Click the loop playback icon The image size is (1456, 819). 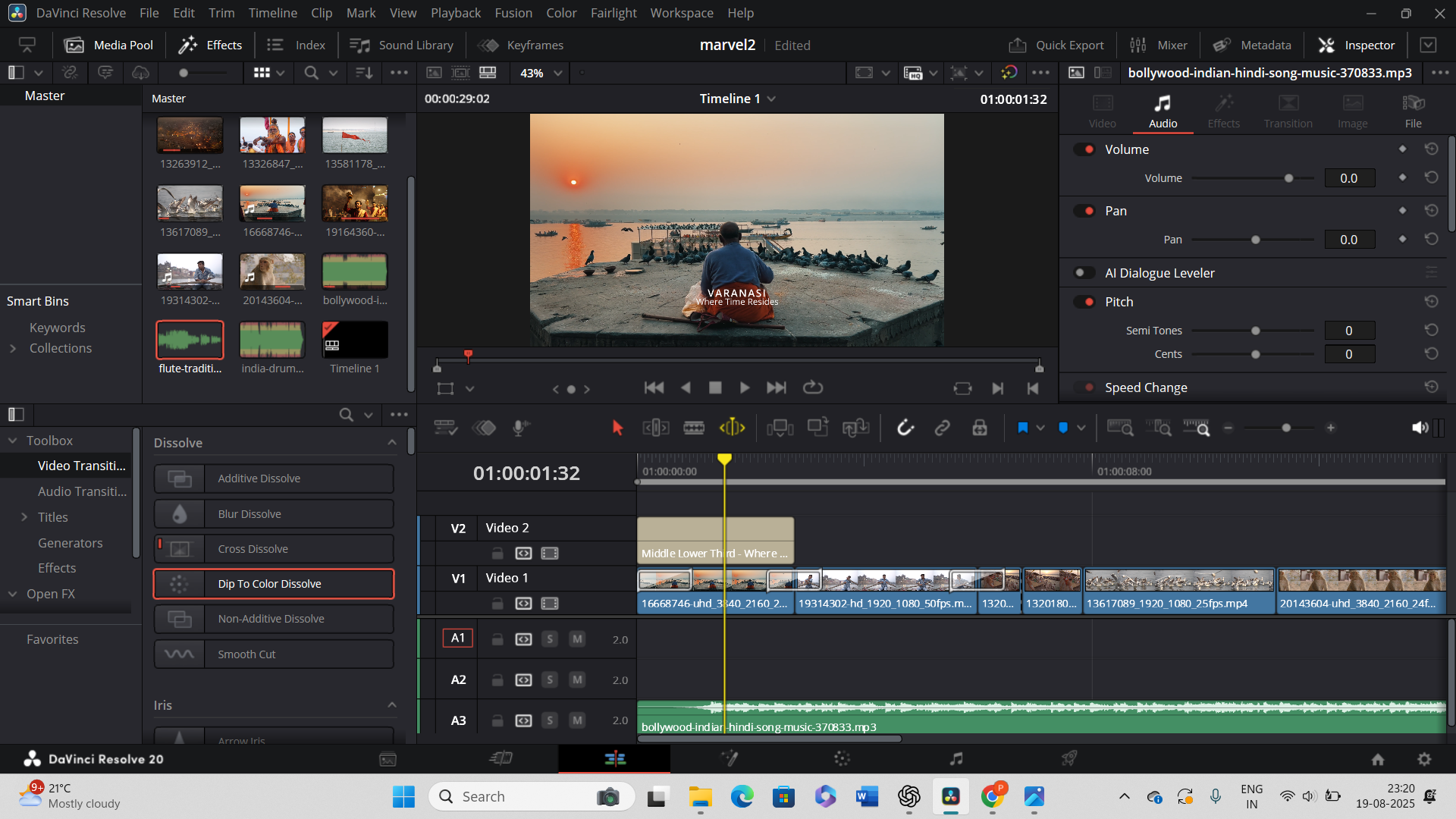(x=813, y=388)
